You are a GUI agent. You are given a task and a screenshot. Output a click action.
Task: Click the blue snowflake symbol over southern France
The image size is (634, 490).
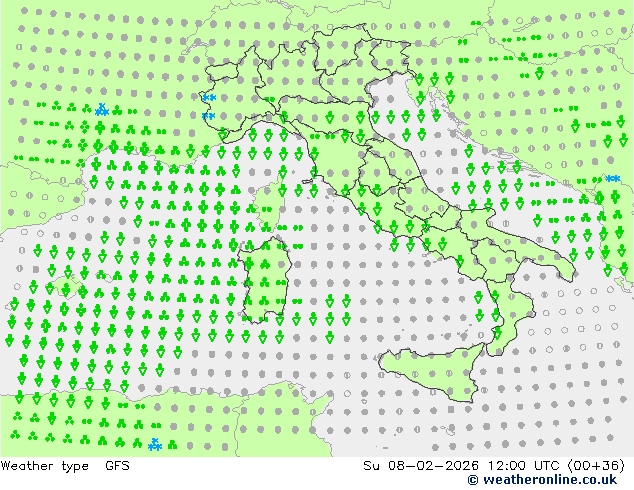point(102,110)
